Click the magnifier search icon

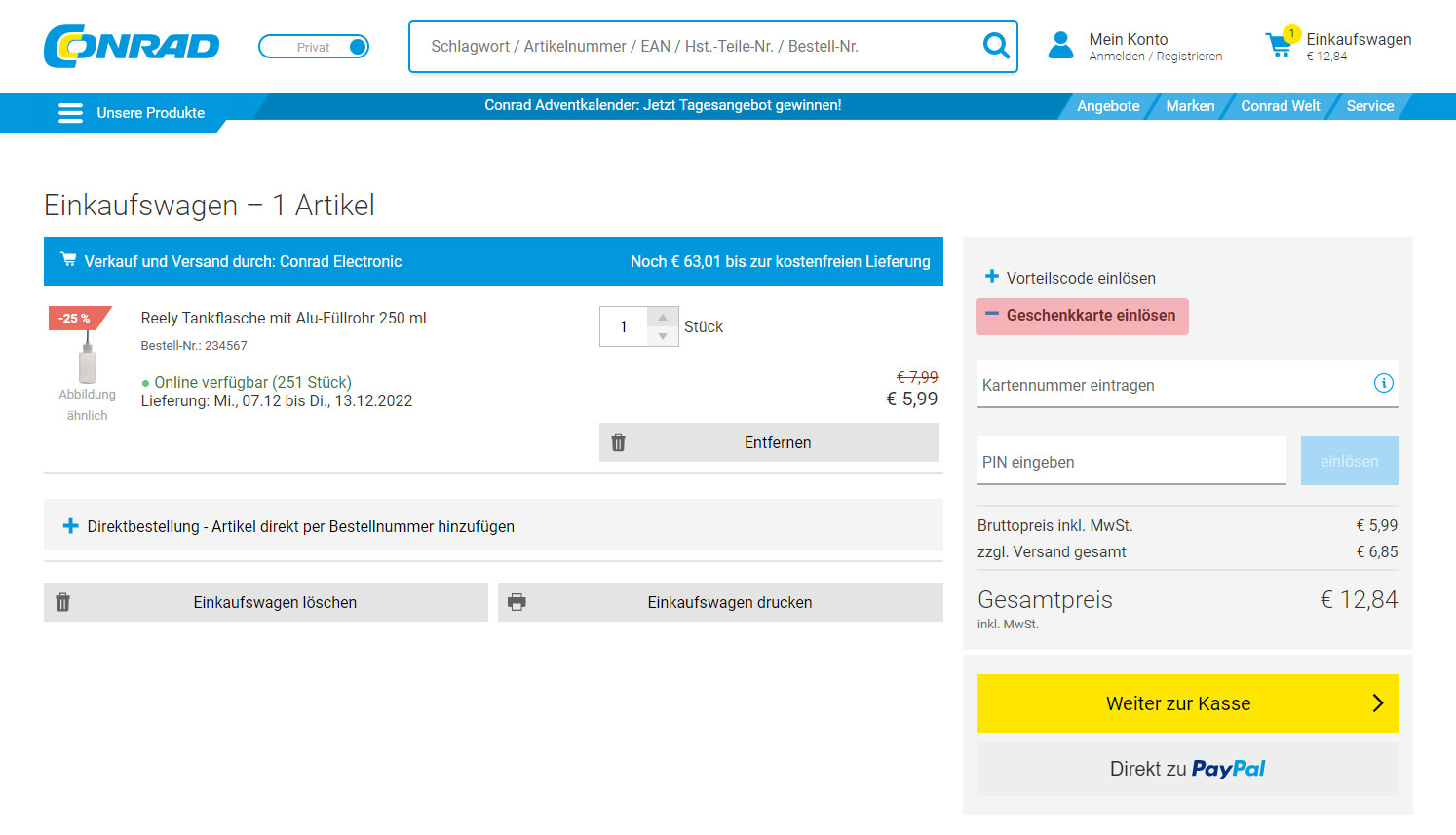point(996,46)
